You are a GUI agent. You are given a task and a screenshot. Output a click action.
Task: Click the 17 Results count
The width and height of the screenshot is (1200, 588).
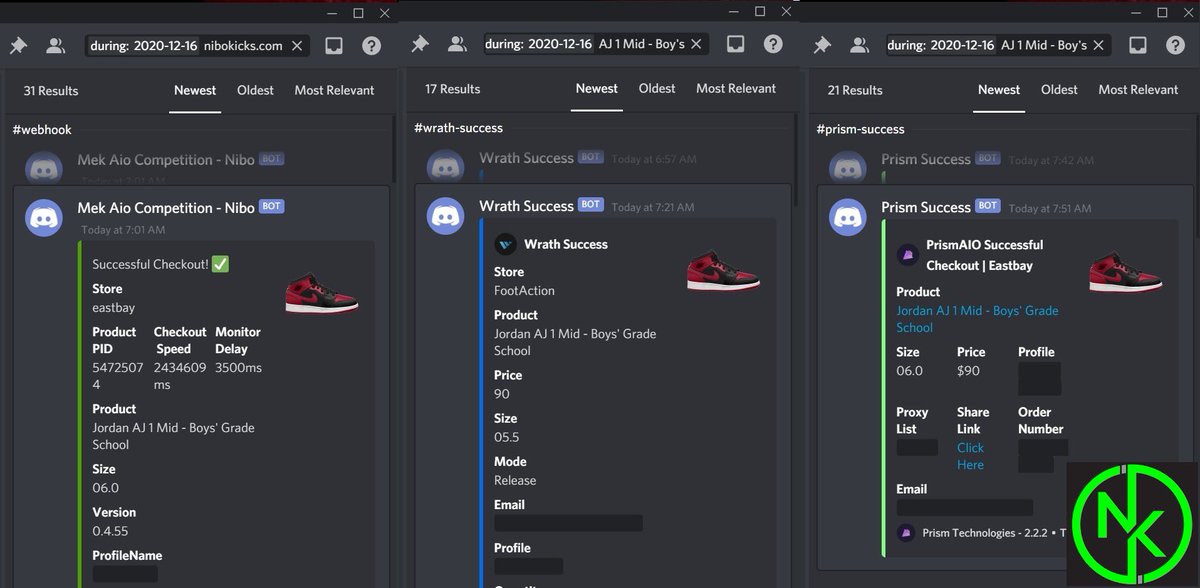coord(452,88)
